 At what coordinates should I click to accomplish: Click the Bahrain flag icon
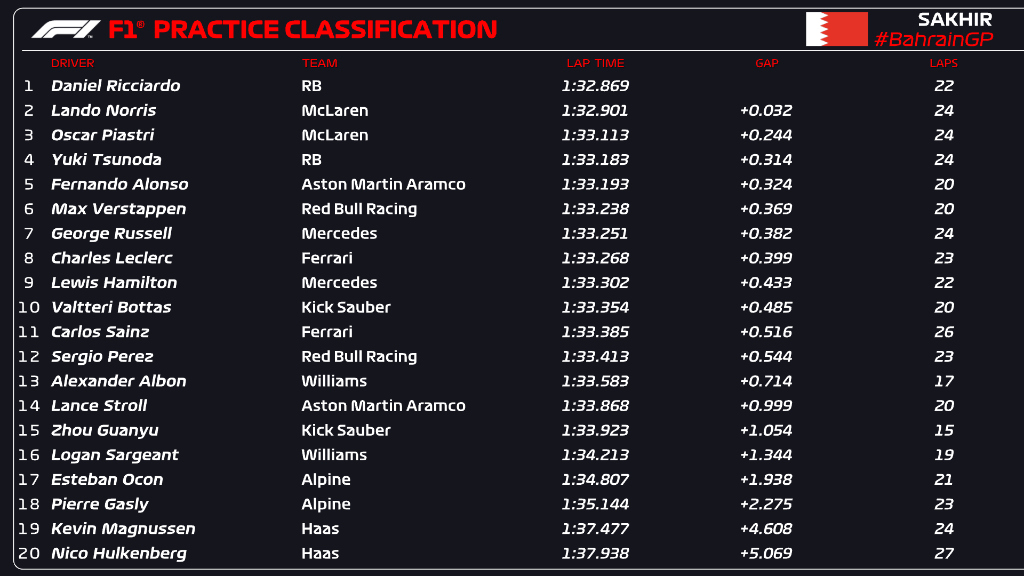(x=837, y=29)
